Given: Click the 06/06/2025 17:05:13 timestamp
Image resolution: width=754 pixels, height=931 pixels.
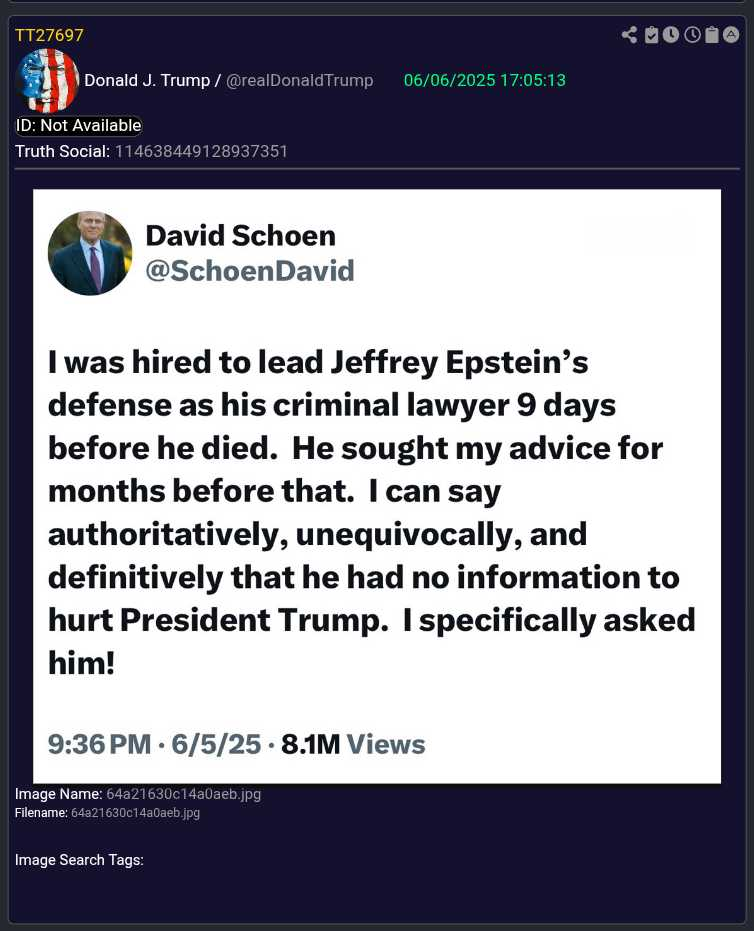Looking at the screenshot, I should [x=484, y=80].
